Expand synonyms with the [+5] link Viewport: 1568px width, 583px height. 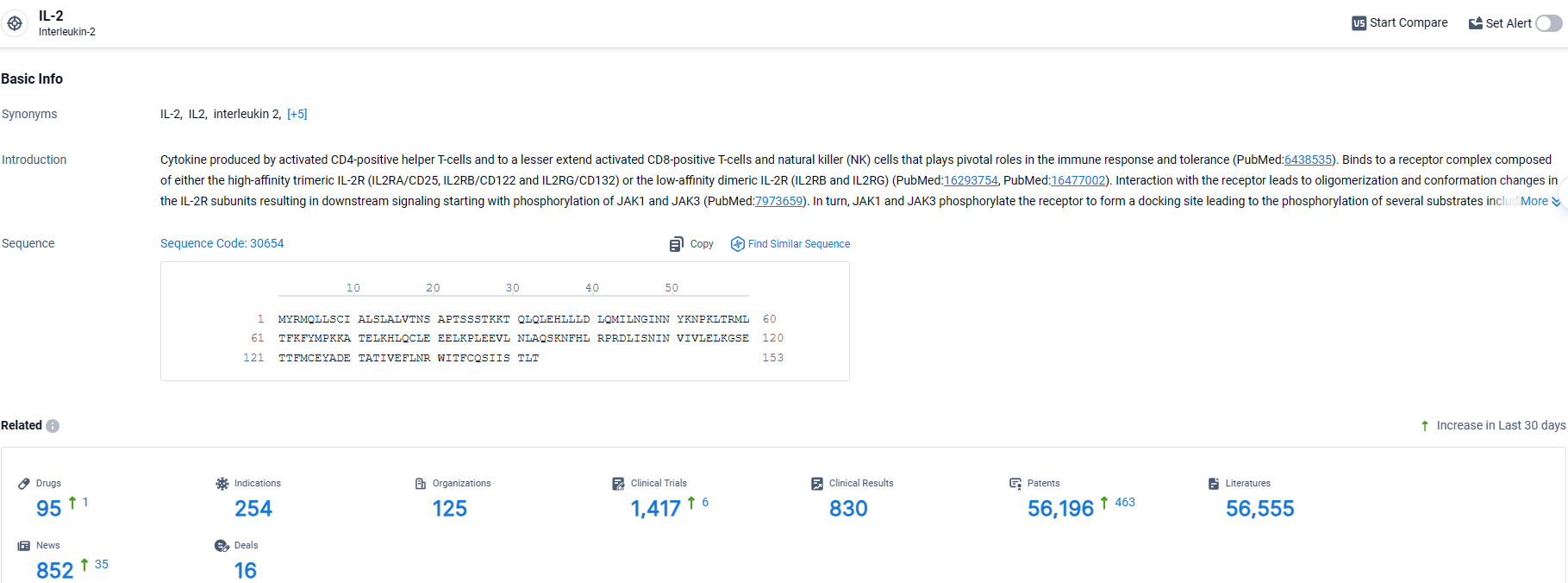[x=297, y=114]
